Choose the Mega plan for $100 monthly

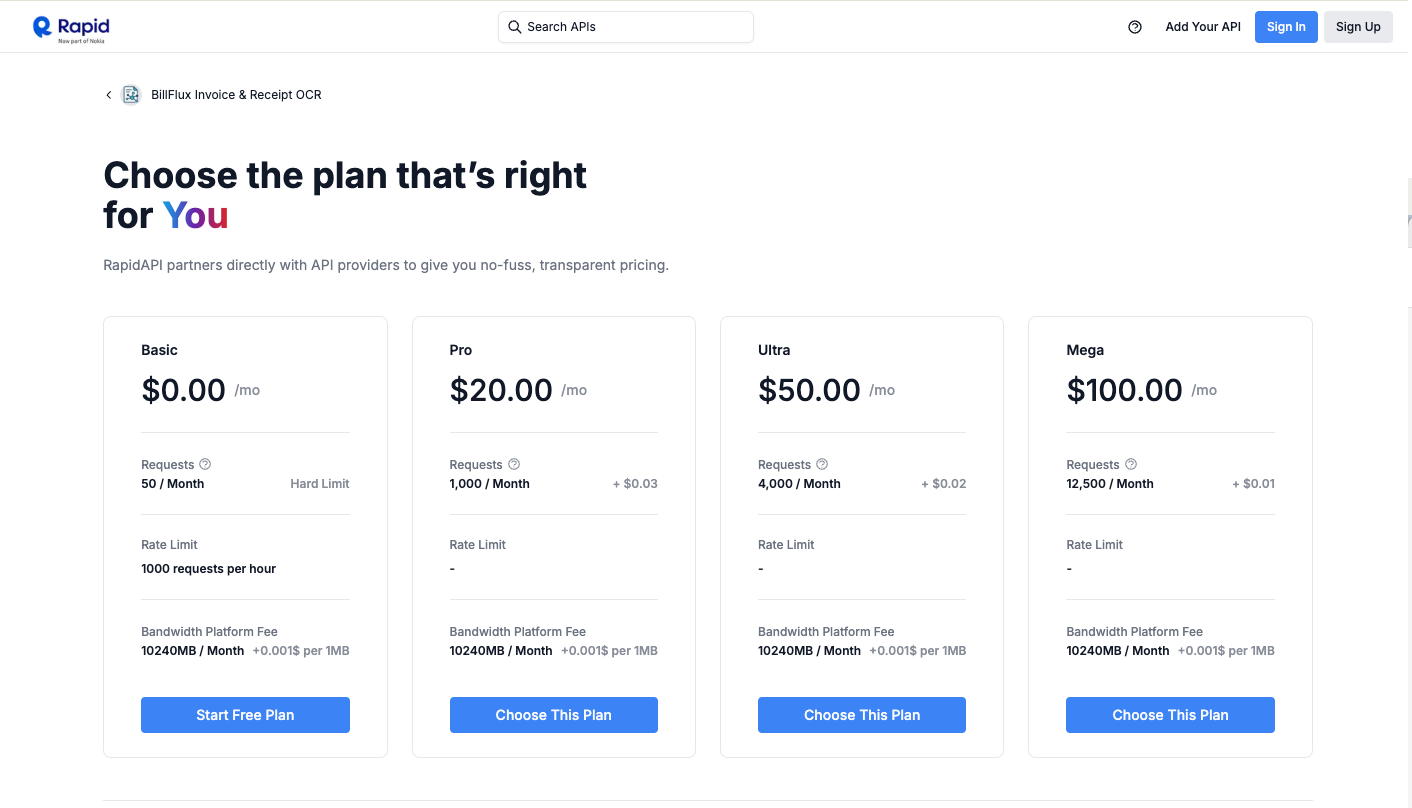1170,715
